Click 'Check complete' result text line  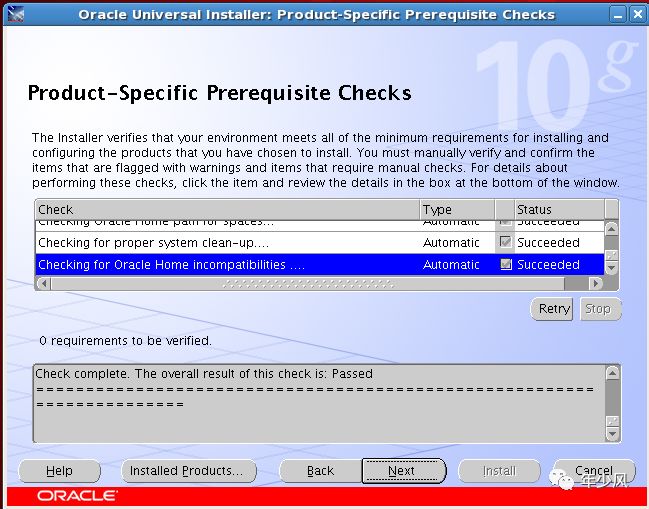click(x=204, y=374)
